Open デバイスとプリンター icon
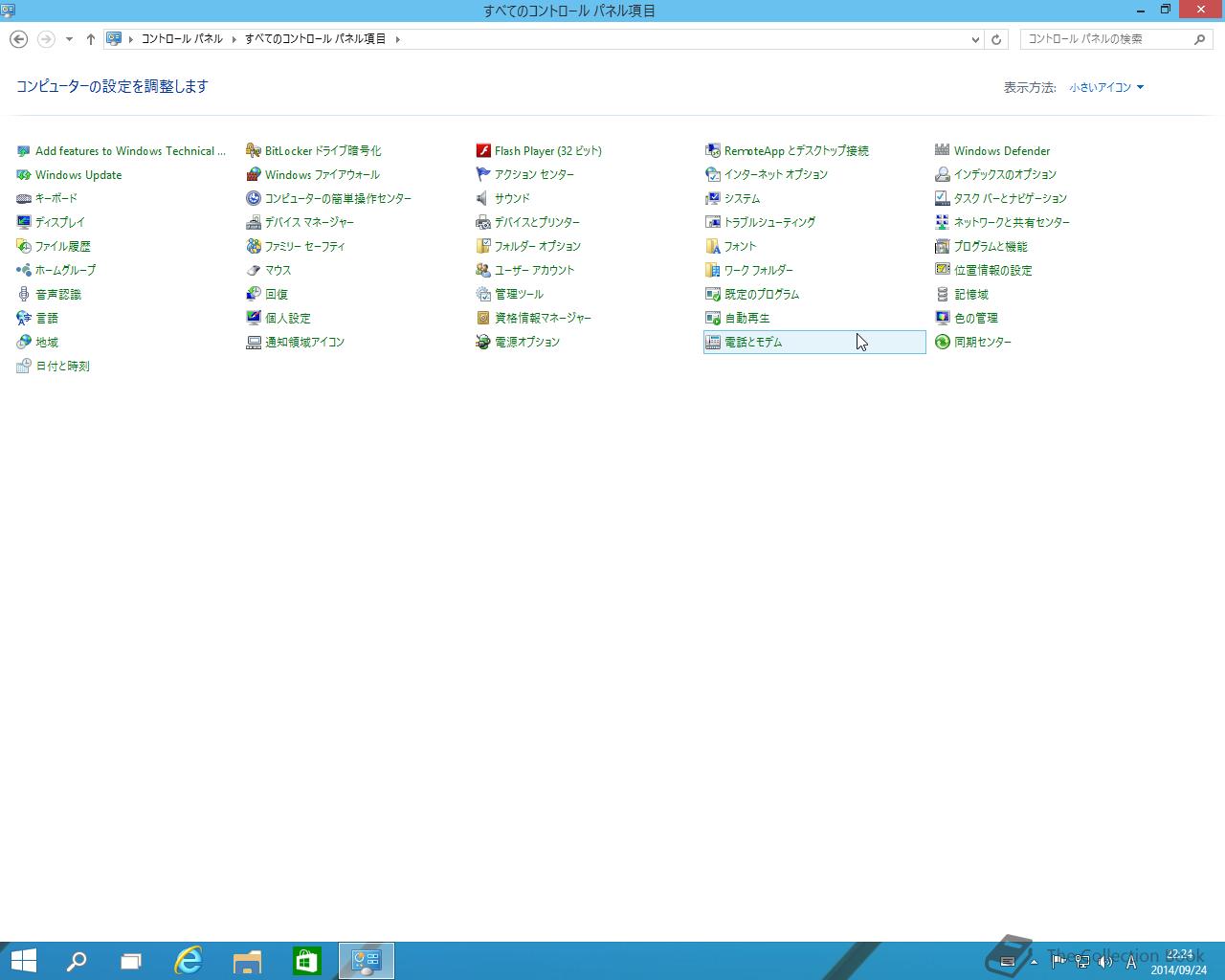 point(483,222)
